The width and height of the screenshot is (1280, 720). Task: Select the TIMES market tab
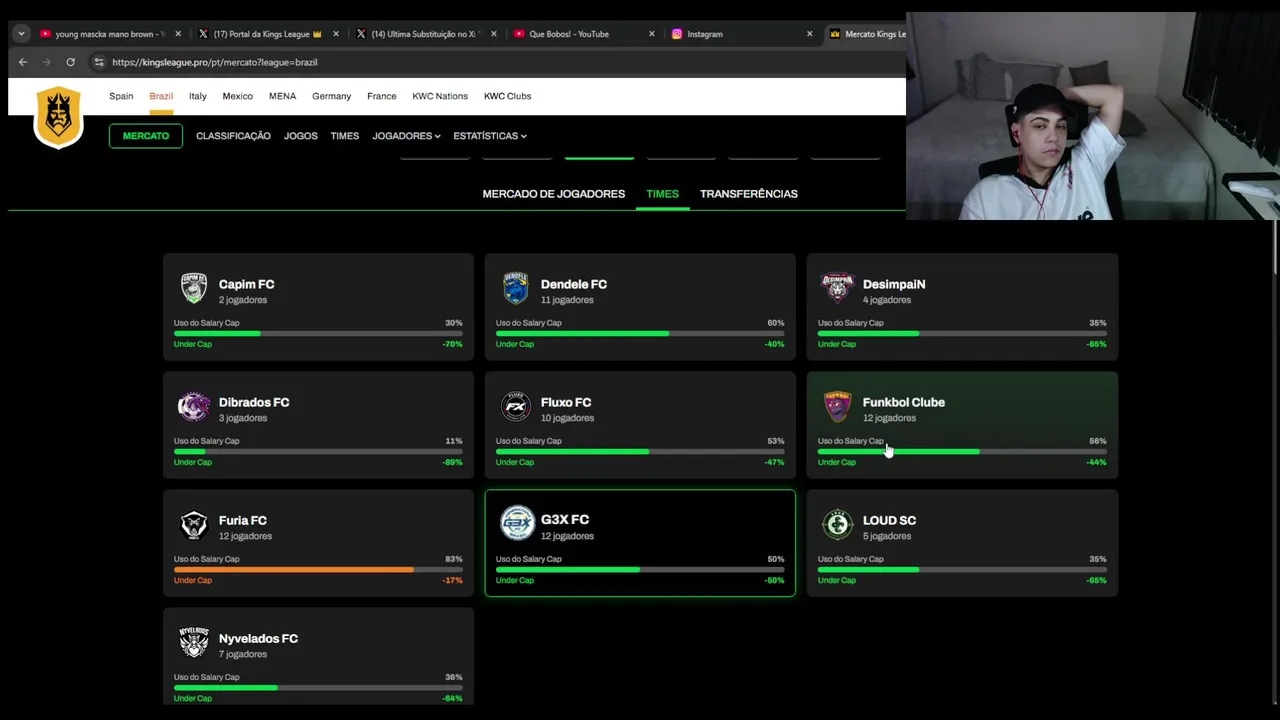coord(662,194)
